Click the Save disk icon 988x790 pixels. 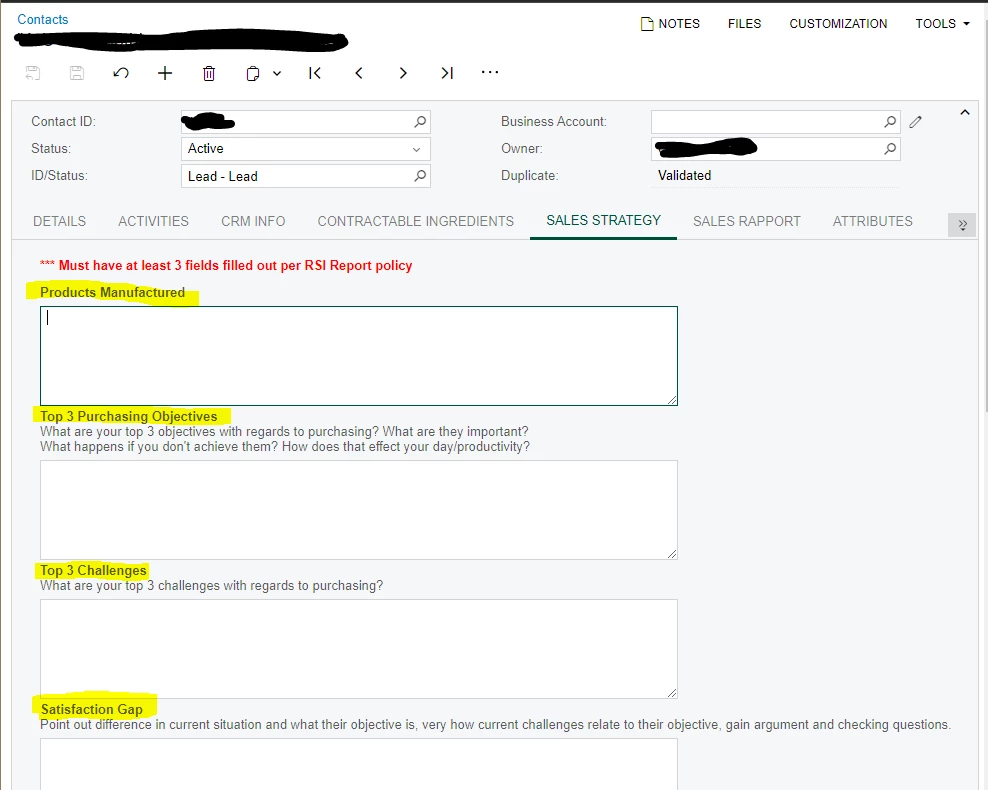[77, 73]
